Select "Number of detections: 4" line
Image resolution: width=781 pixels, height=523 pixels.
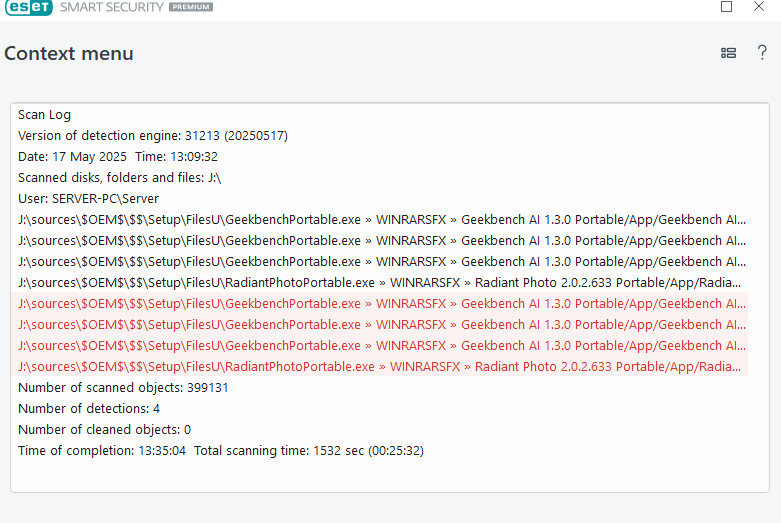[89, 408]
